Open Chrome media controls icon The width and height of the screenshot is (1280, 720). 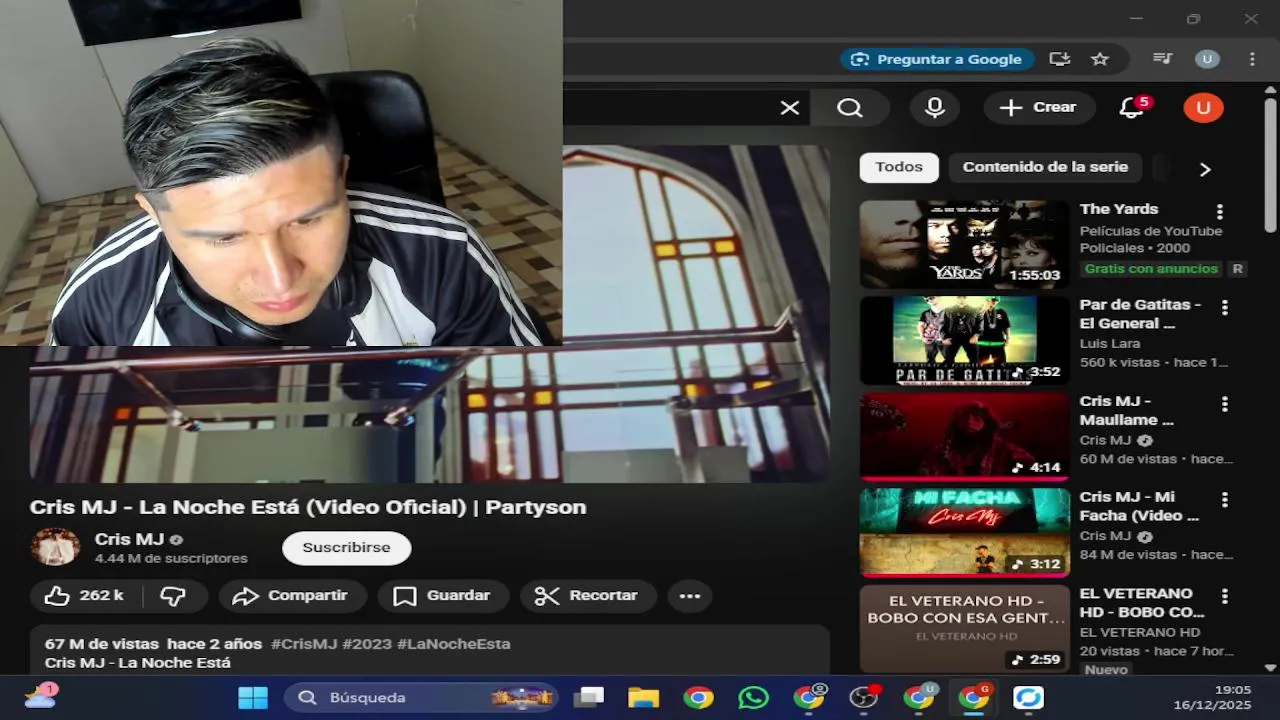click(x=1162, y=59)
